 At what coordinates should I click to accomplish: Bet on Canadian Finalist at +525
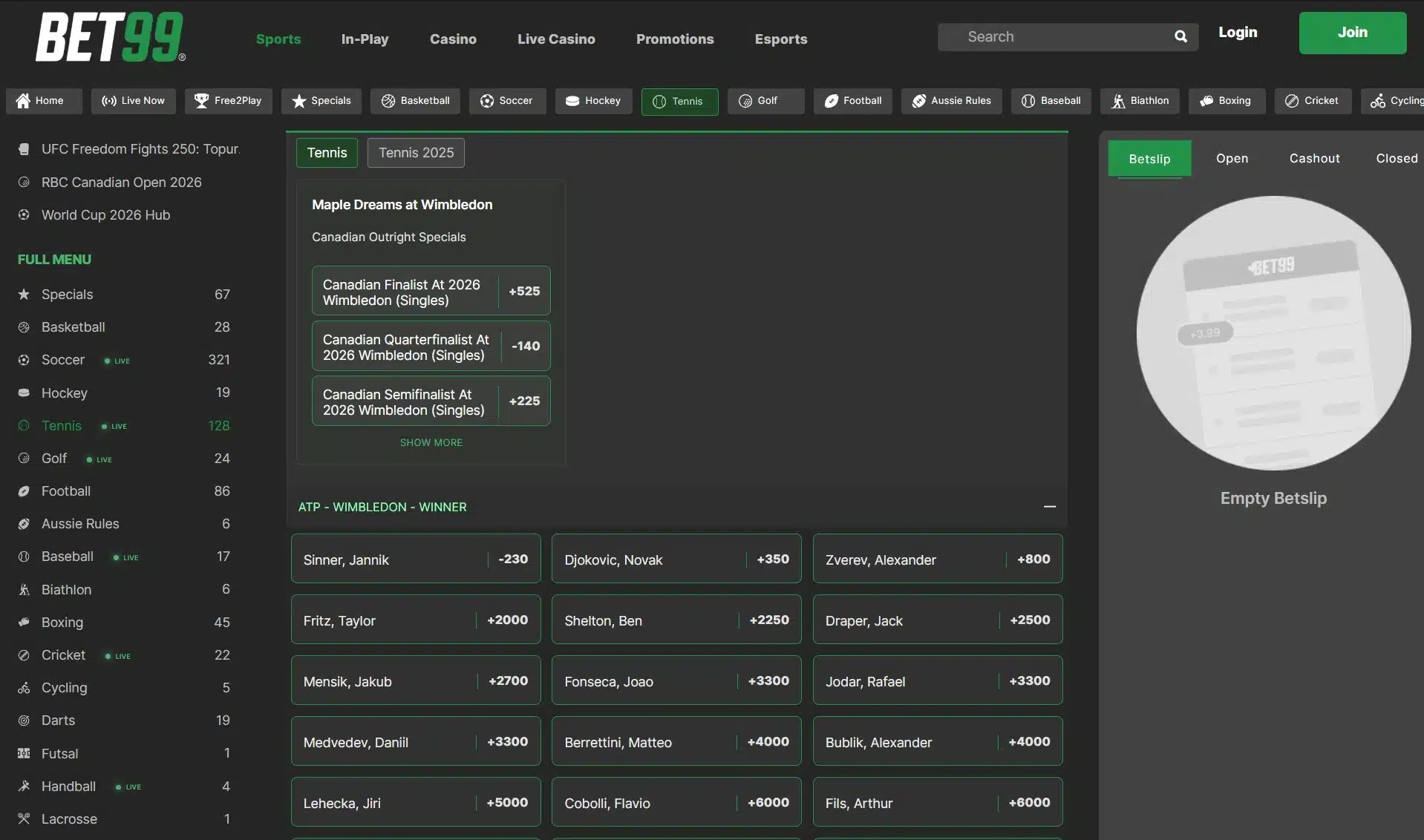click(x=431, y=291)
